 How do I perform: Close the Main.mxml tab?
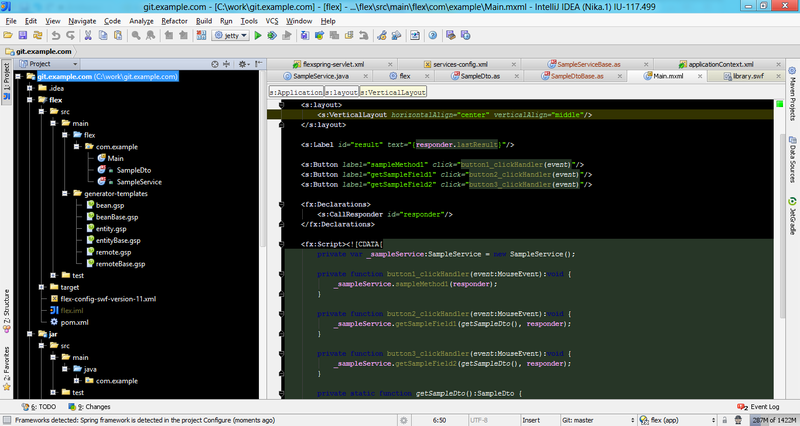700,76
